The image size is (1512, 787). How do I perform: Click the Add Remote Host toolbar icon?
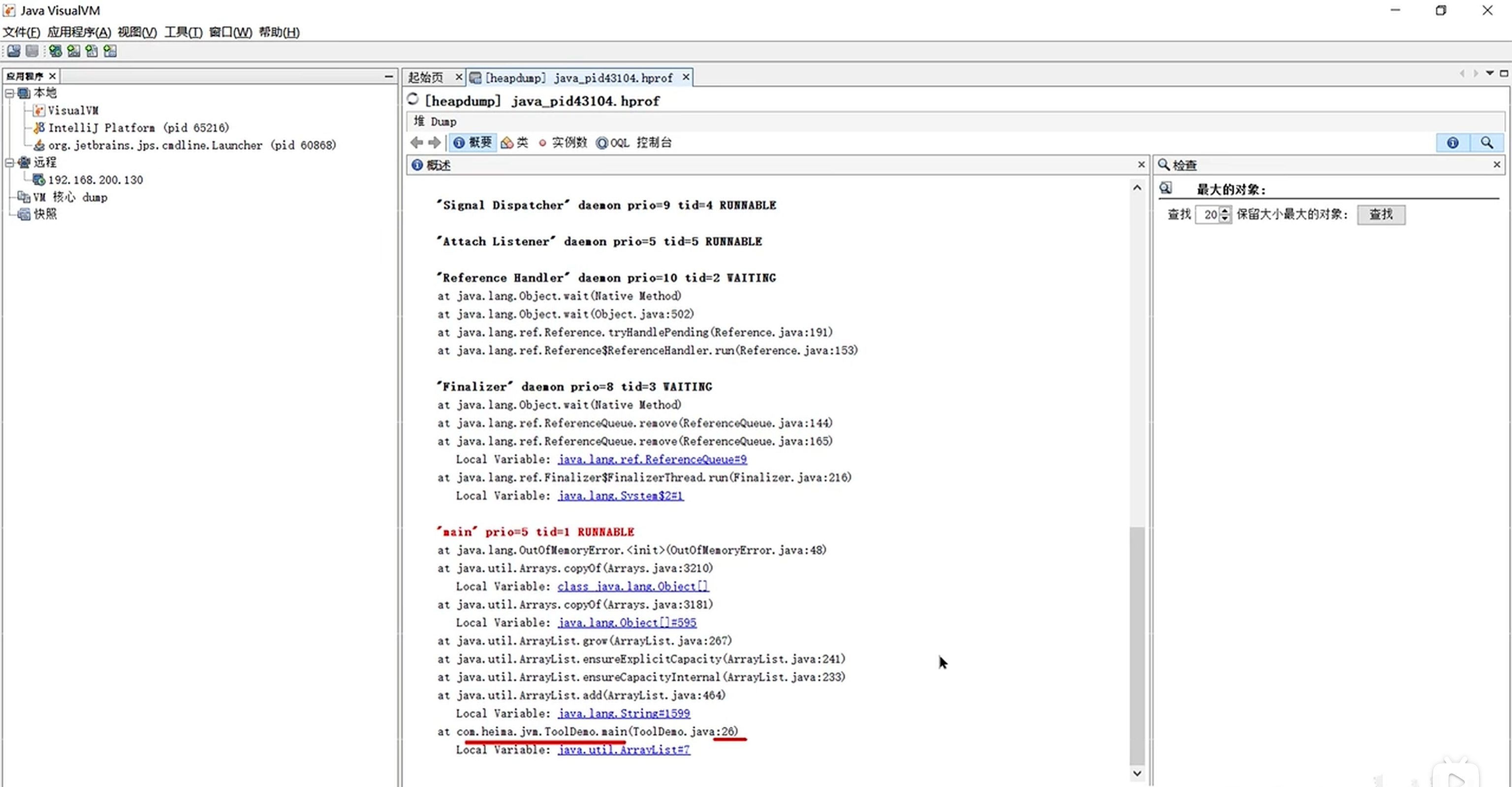55,51
